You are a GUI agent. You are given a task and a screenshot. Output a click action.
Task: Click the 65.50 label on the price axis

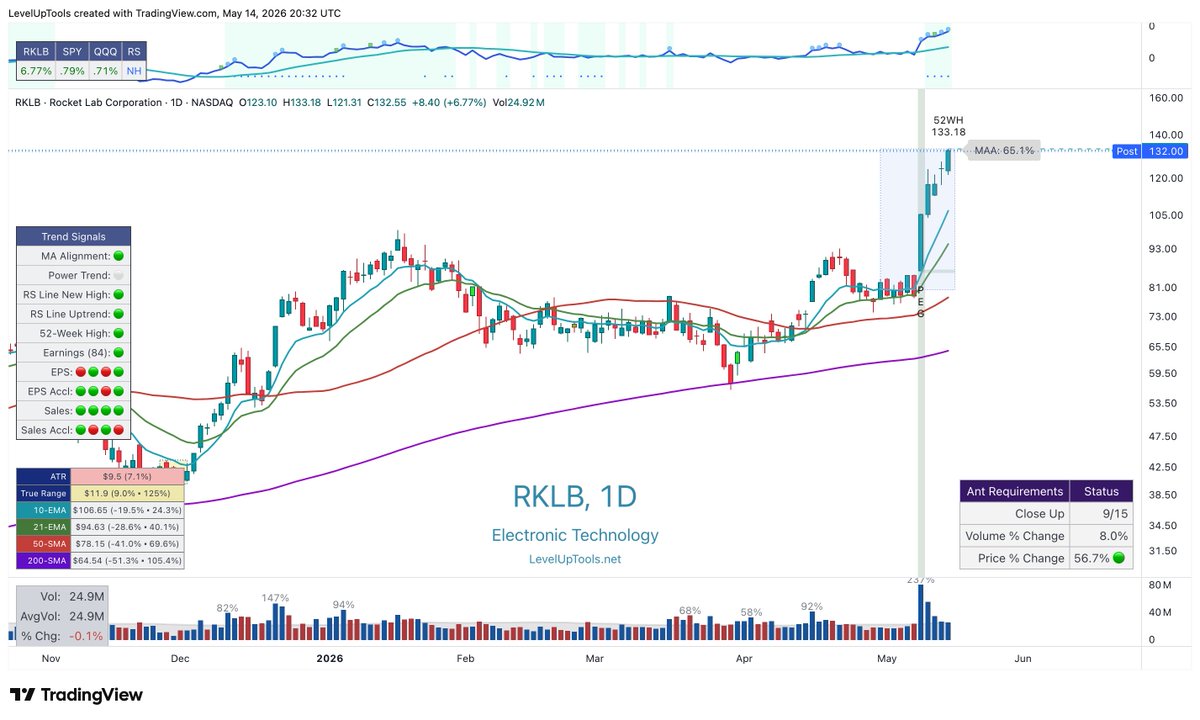click(x=1165, y=346)
